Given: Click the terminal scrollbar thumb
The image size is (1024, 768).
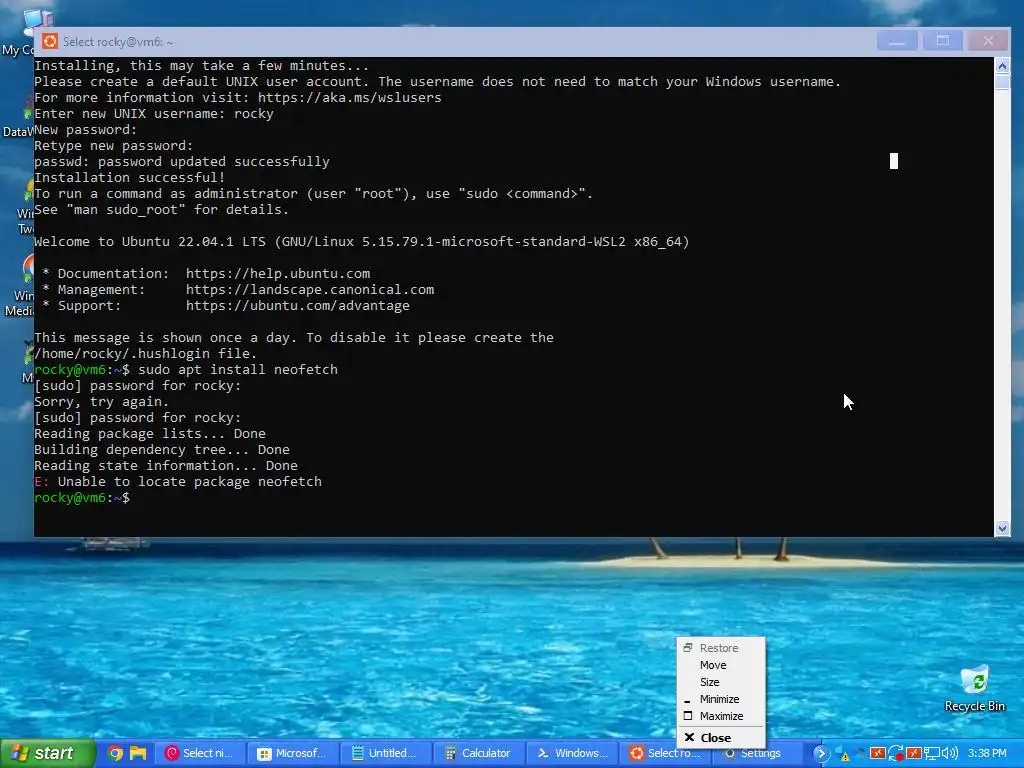Looking at the screenshot, I should coord(1002,82).
